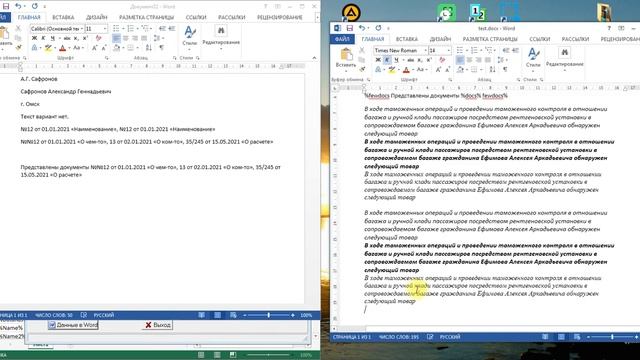Expand Стили gallery in left Word window
This screenshot has height=360, width=640.
(x=189, y=37)
